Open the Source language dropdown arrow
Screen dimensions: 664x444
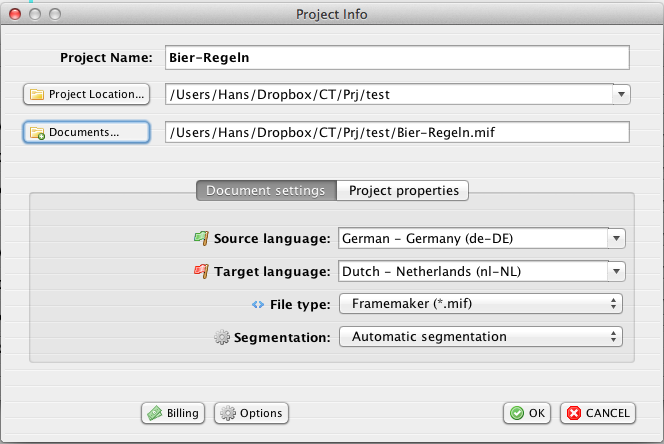(617, 239)
